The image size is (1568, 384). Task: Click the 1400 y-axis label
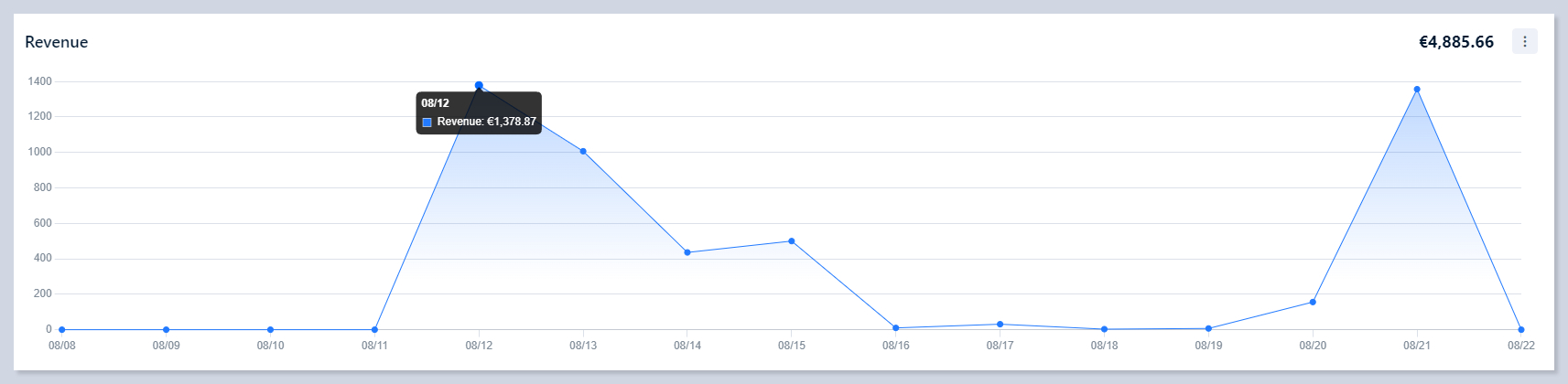pos(40,81)
